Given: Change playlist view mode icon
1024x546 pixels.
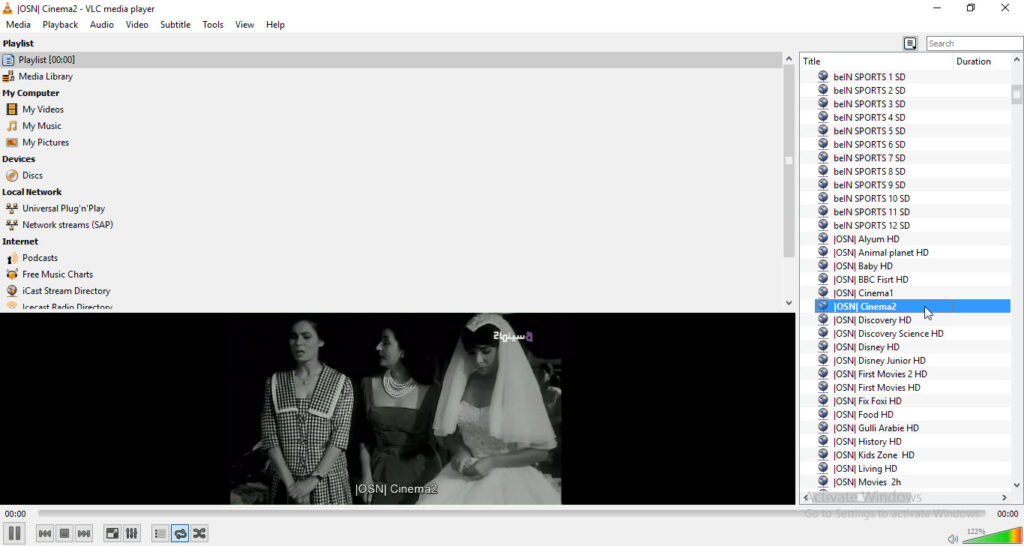Looking at the screenshot, I should click(910, 44).
